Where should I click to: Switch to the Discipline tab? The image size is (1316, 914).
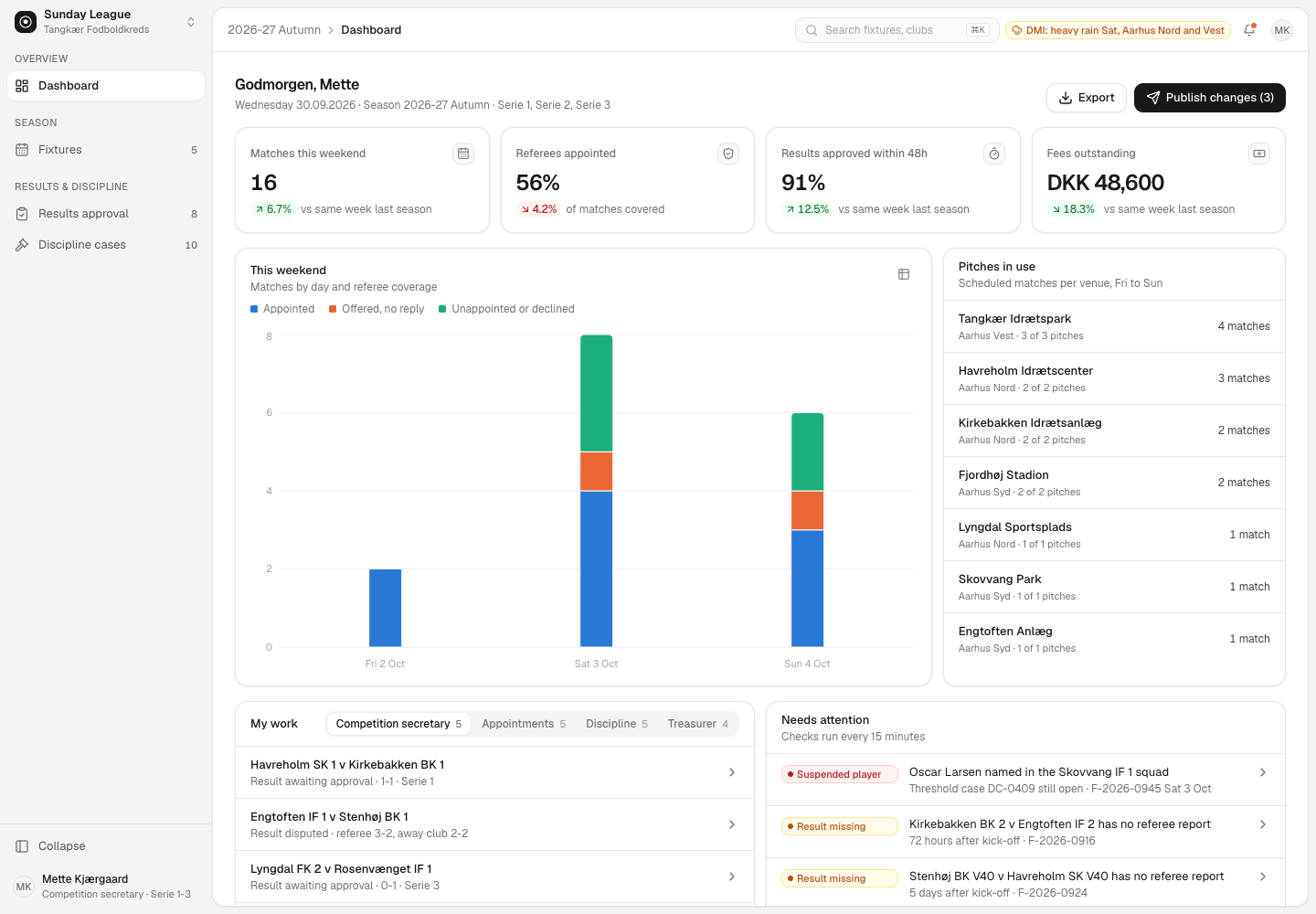617,724
